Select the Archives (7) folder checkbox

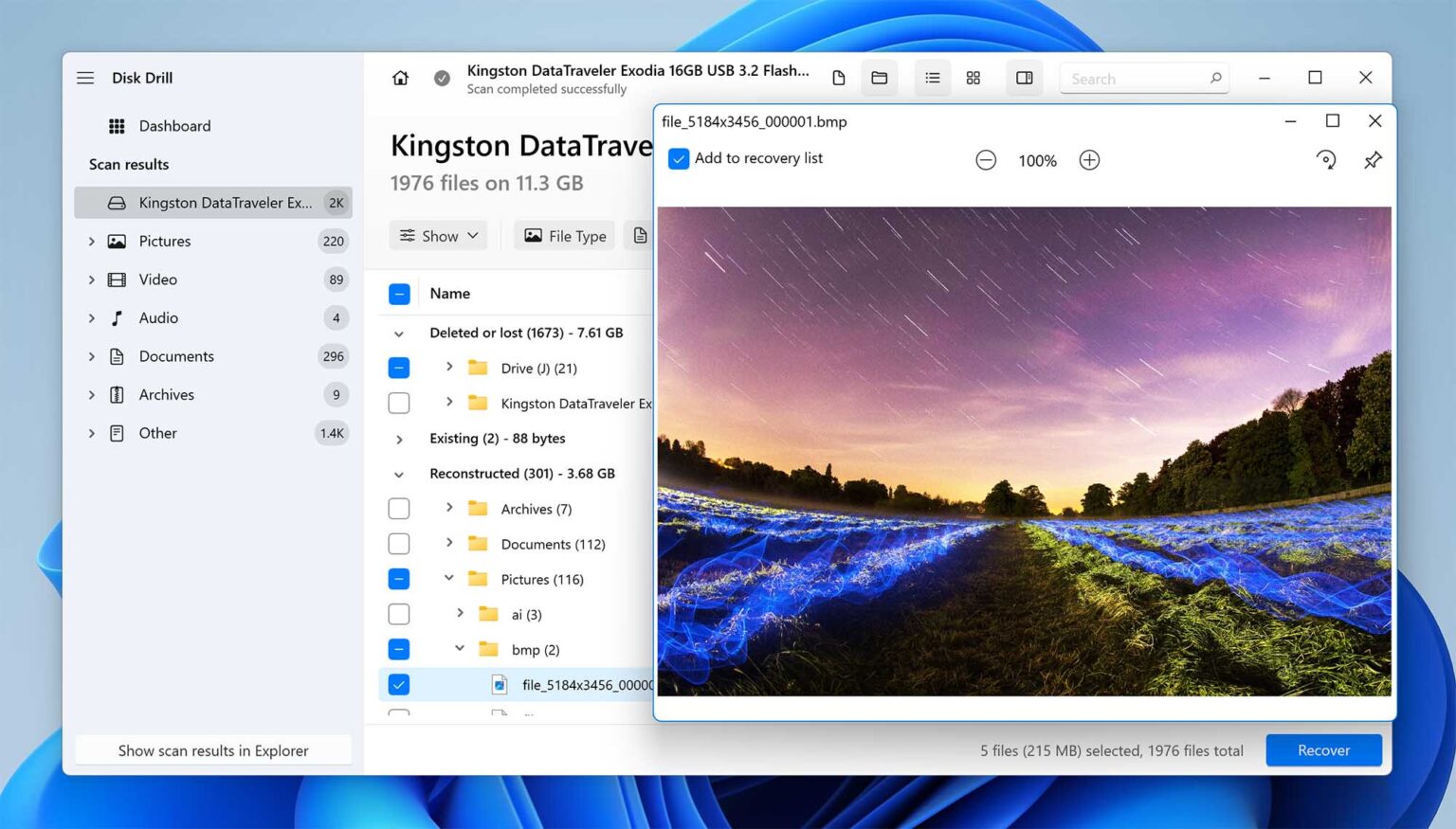pyautogui.click(x=398, y=508)
